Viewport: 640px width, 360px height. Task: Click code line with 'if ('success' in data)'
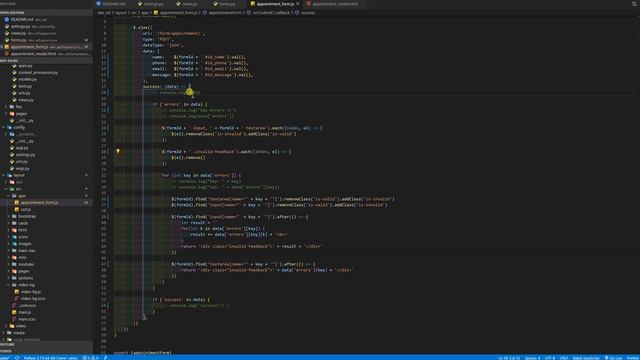[x=181, y=300]
